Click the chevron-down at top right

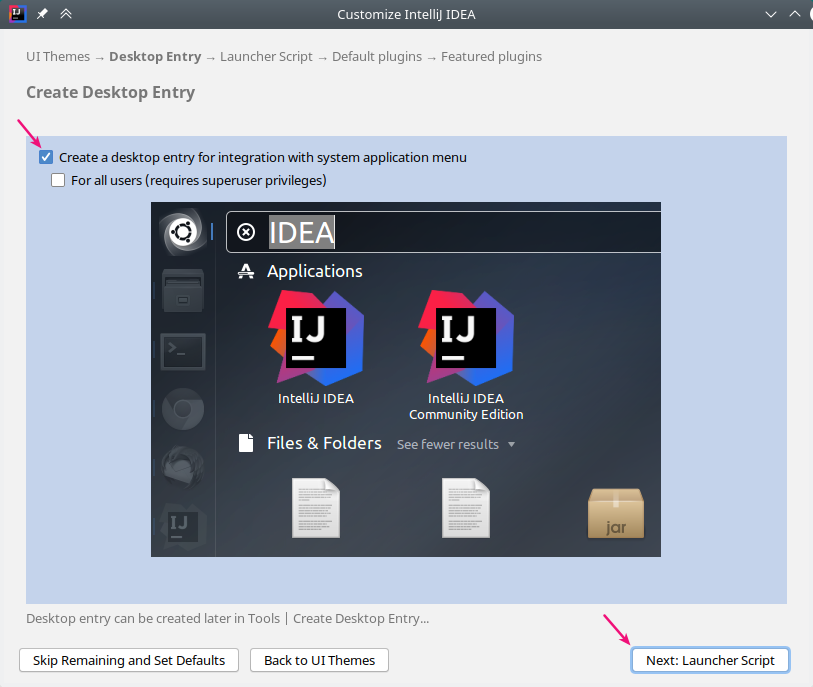tap(773, 14)
